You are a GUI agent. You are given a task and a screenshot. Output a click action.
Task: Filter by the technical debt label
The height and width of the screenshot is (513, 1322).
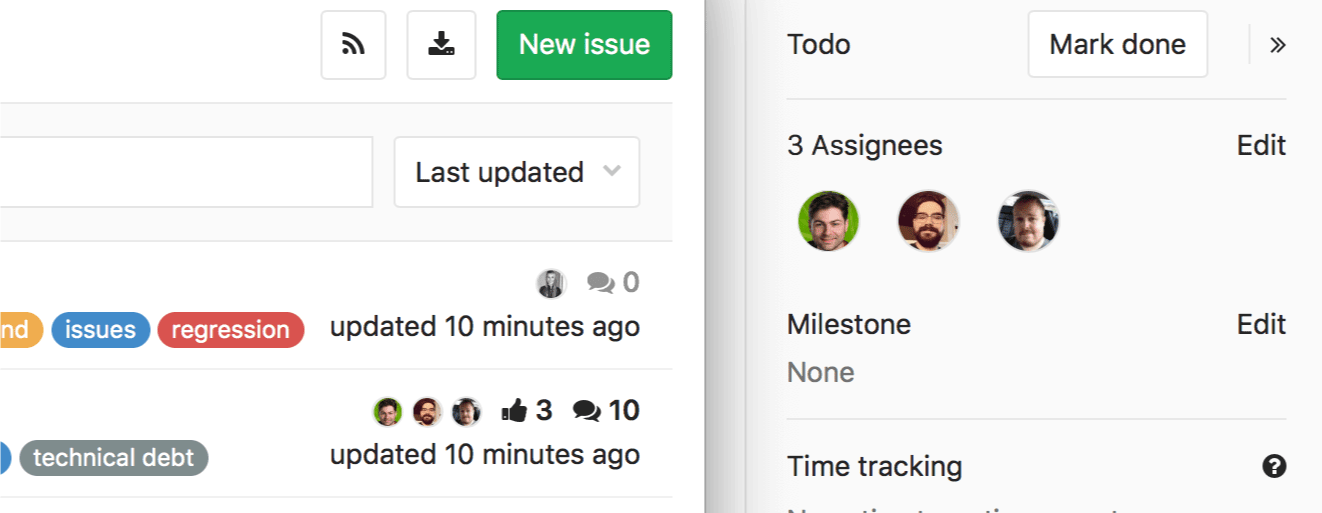113,458
